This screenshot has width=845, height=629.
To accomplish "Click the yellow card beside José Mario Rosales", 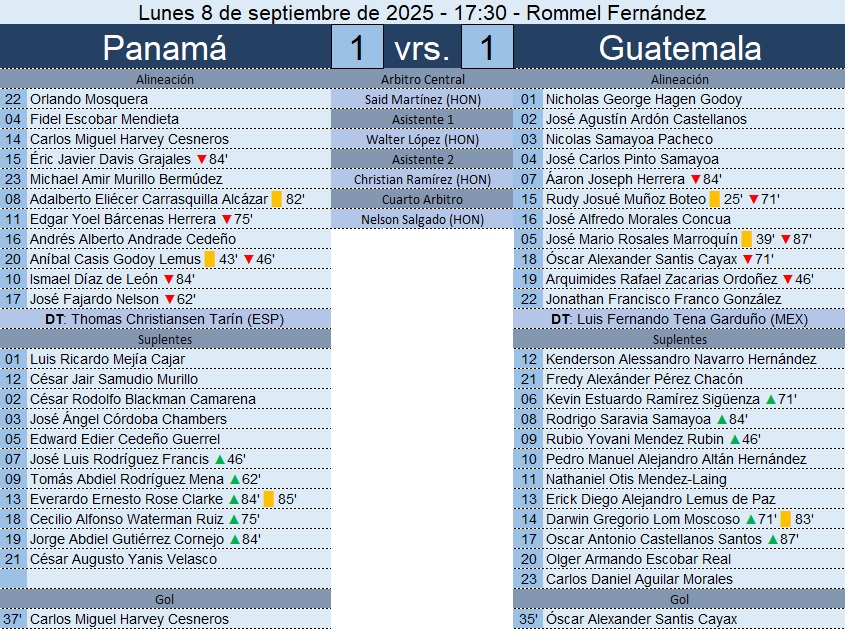I will click(x=746, y=239).
